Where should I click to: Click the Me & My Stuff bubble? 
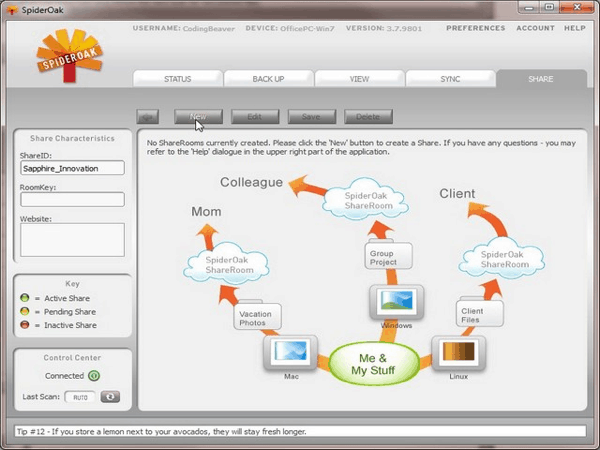click(x=373, y=362)
